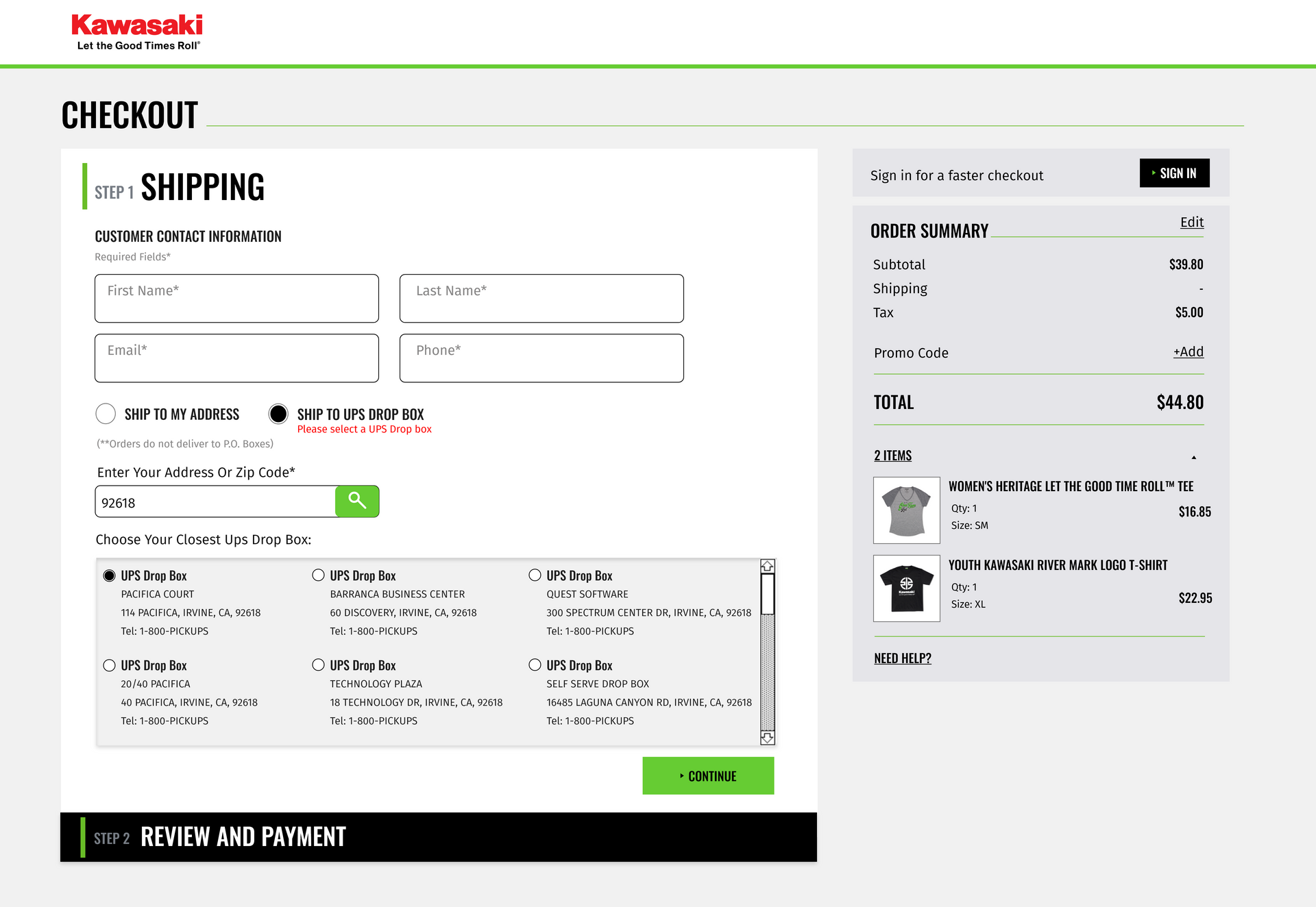Select Ship To My Address option
This screenshot has width=1316, height=907.
click(106, 414)
